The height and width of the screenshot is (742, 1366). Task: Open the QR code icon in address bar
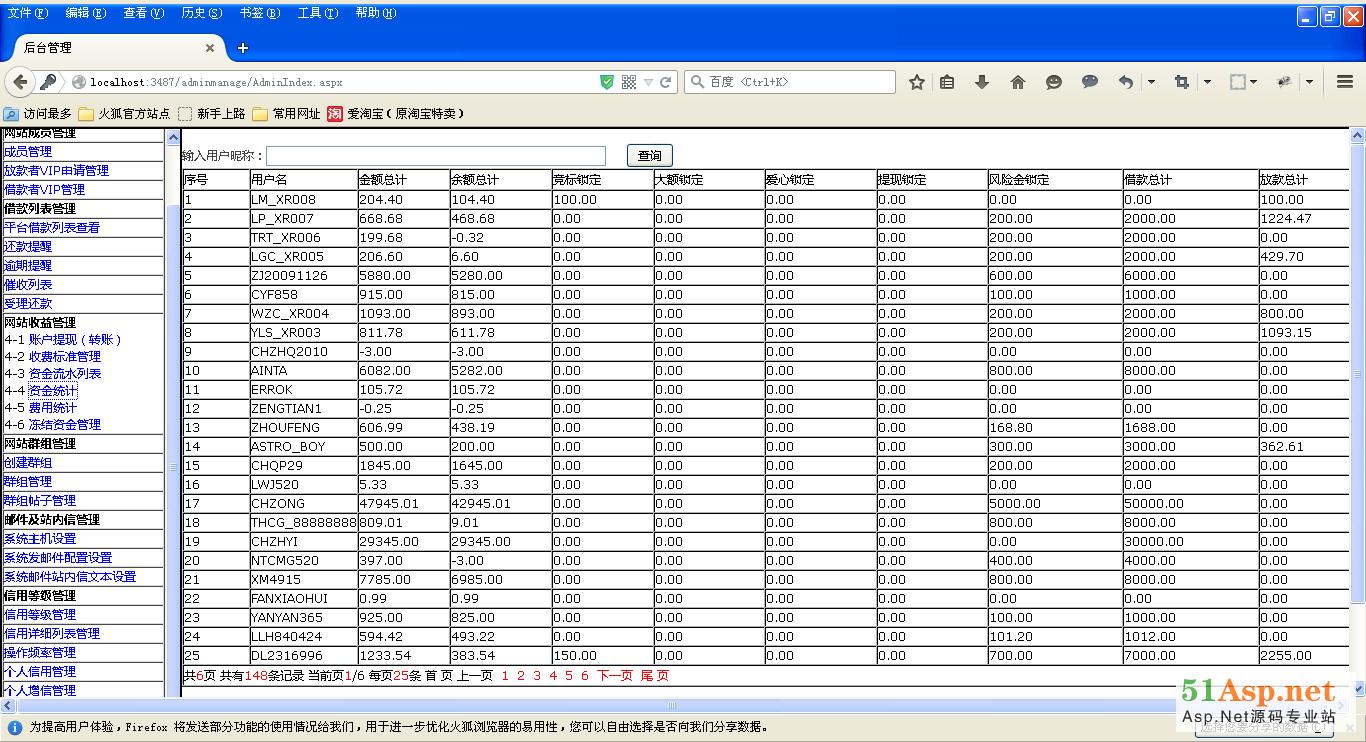pyautogui.click(x=629, y=82)
